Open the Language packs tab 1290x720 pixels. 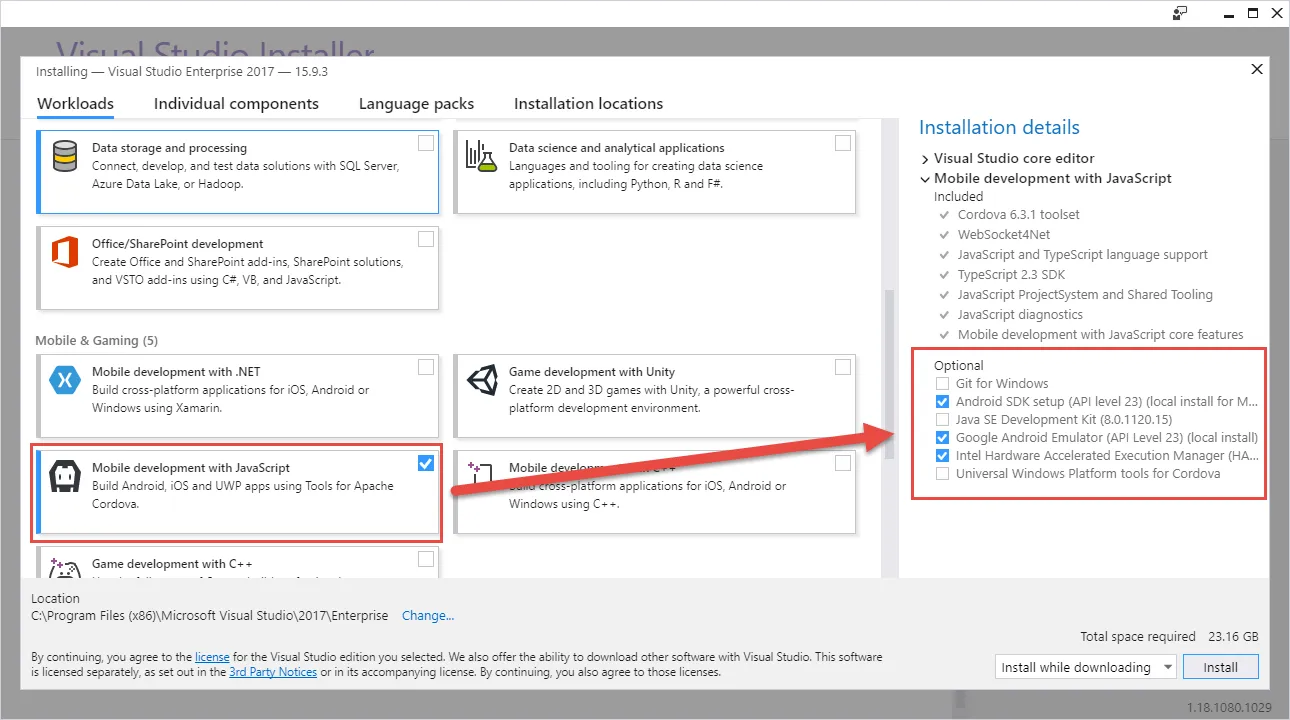(416, 104)
